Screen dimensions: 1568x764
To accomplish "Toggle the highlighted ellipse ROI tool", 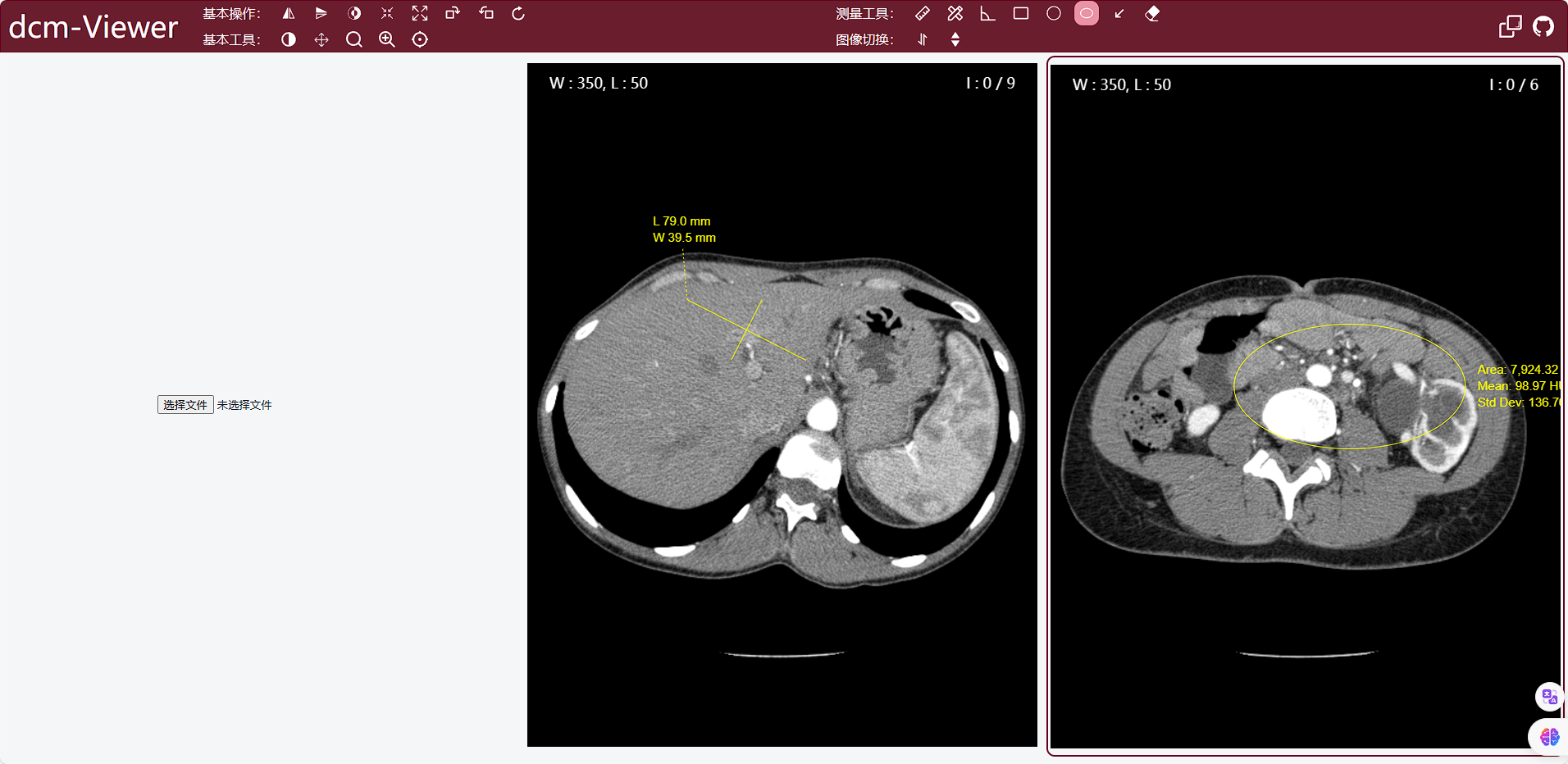I will [x=1087, y=13].
